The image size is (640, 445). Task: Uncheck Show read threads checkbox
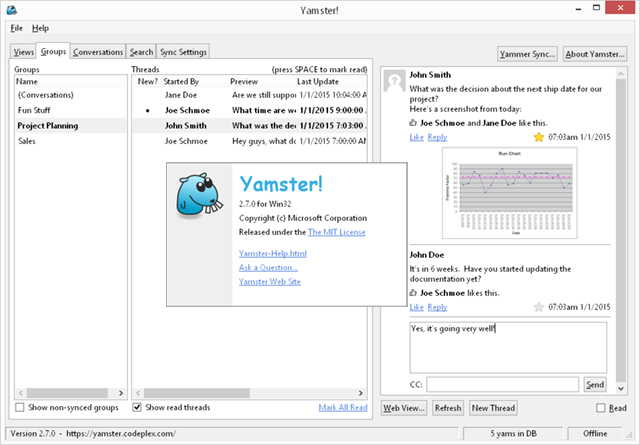pyautogui.click(x=137, y=407)
